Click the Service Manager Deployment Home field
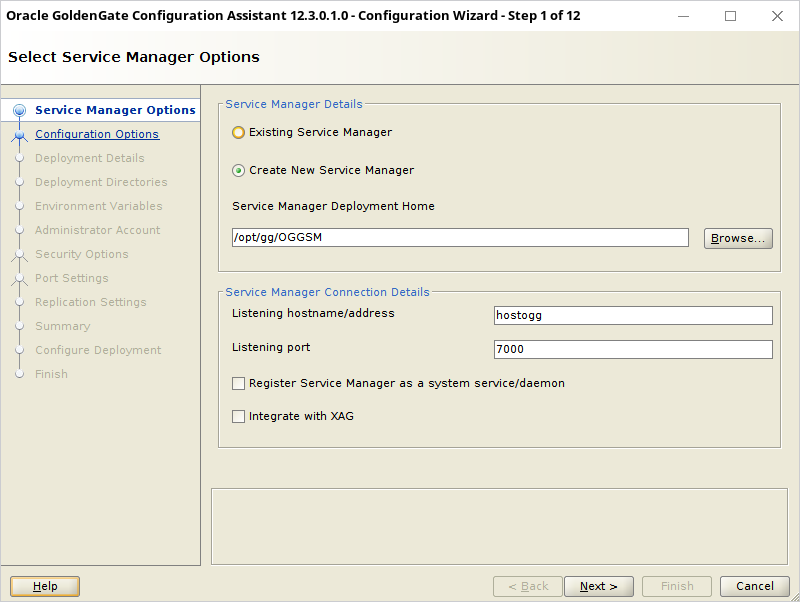Image resolution: width=800 pixels, height=602 pixels. point(460,237)
